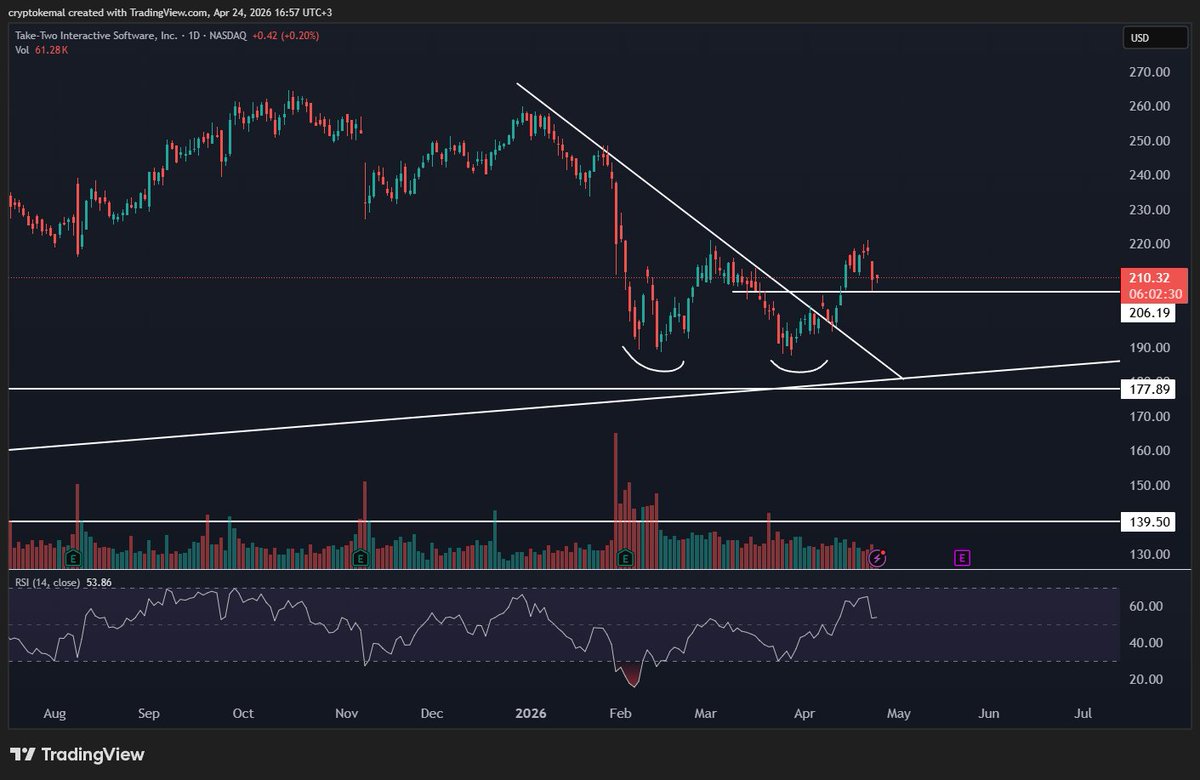The width and height of the screenshot is (1200, 780).
Task: Click the TradingView logo
Action: [x=77, y=754]
